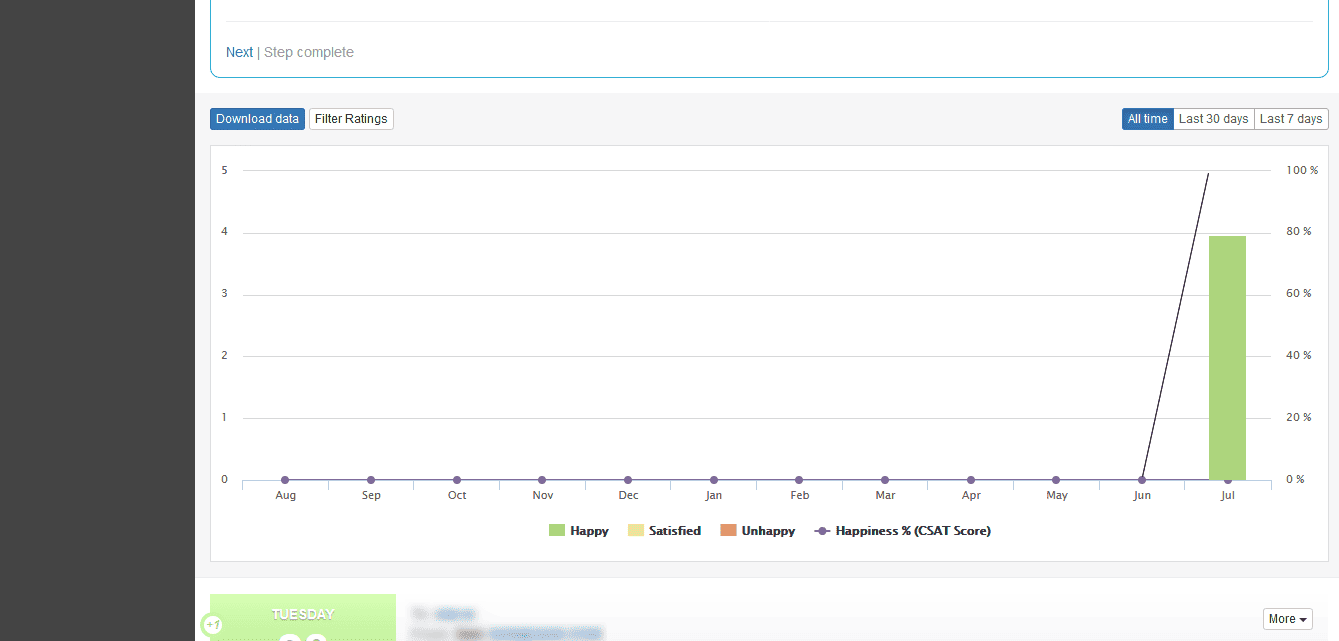Select the Dec data point marker
The height and width of the screenshot is (641, 1339).
pyautogui.click(x=628, y=480)
